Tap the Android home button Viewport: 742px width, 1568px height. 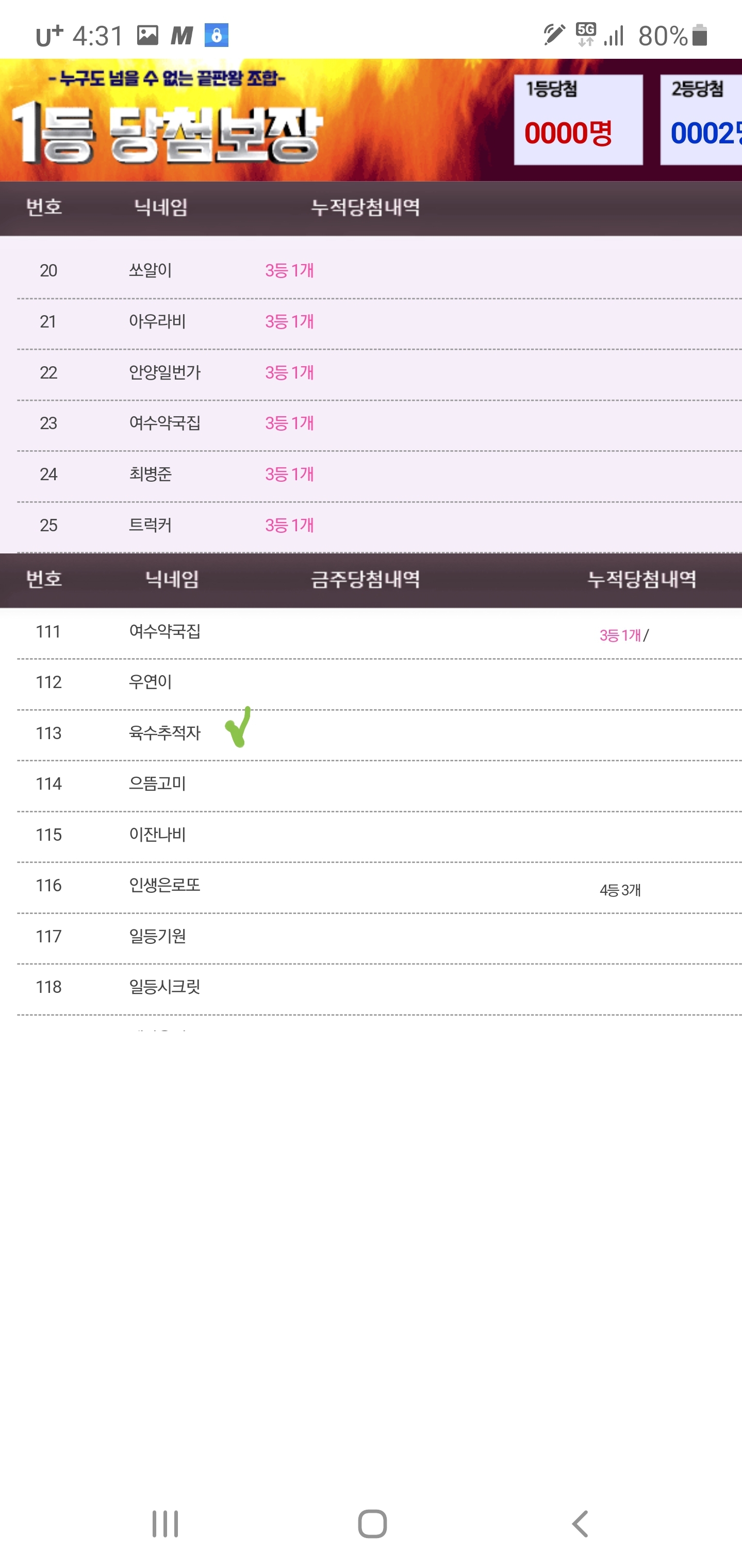[372, 1524]
